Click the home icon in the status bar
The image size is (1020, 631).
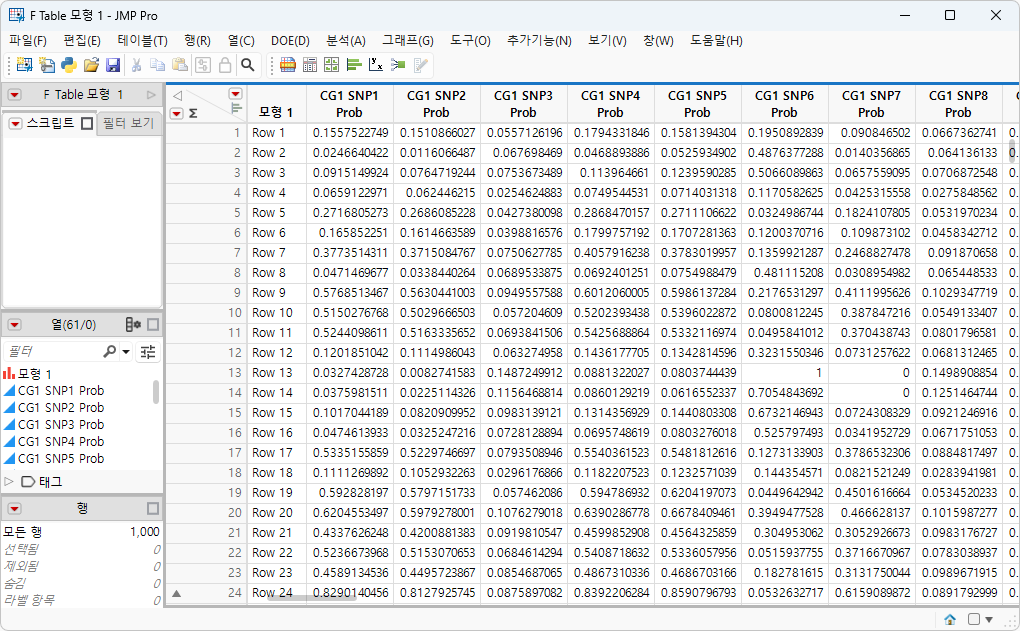pos(950,619)
